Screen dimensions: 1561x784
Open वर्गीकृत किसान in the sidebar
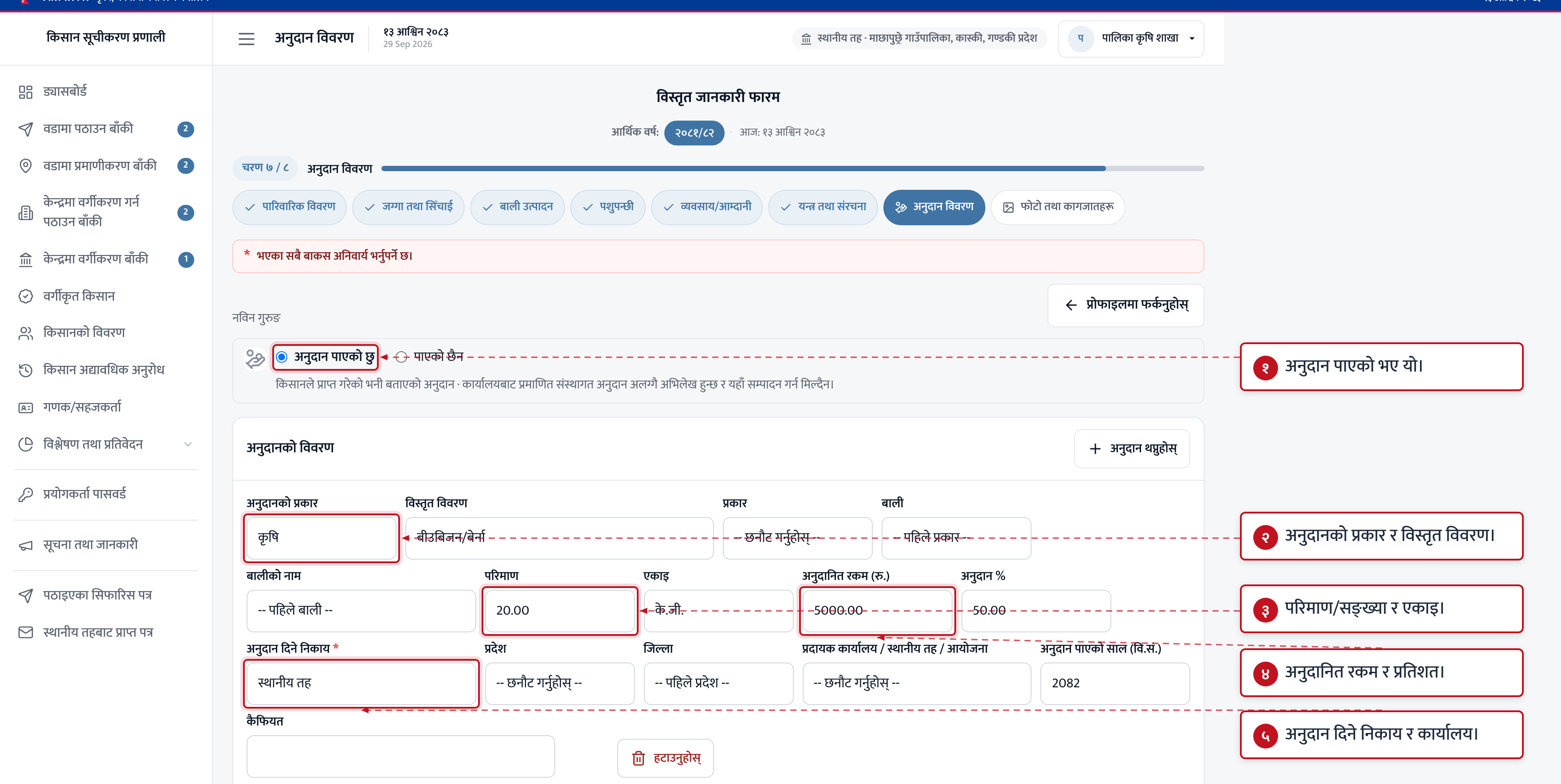coord(106,296)
